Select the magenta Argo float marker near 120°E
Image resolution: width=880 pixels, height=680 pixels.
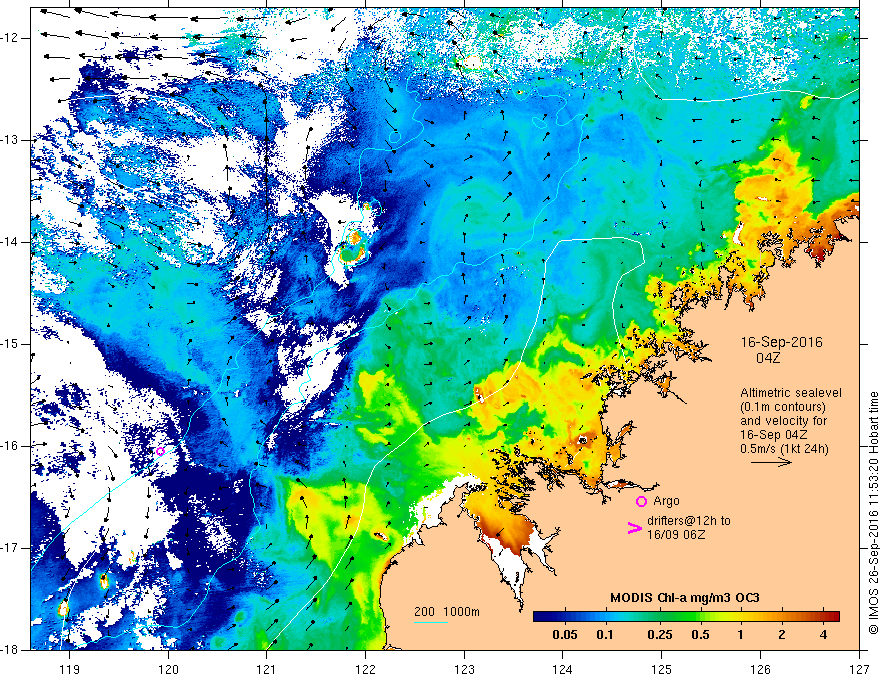click(x=161, y=451)
